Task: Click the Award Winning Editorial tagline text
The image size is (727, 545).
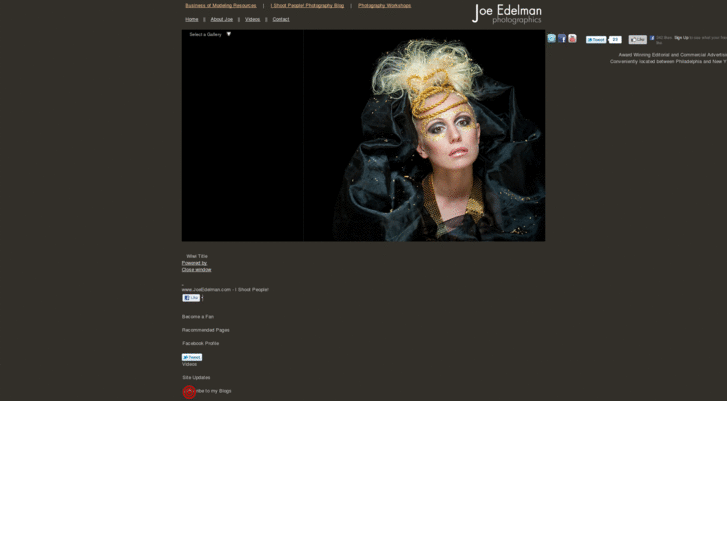Action: (673, 55)
